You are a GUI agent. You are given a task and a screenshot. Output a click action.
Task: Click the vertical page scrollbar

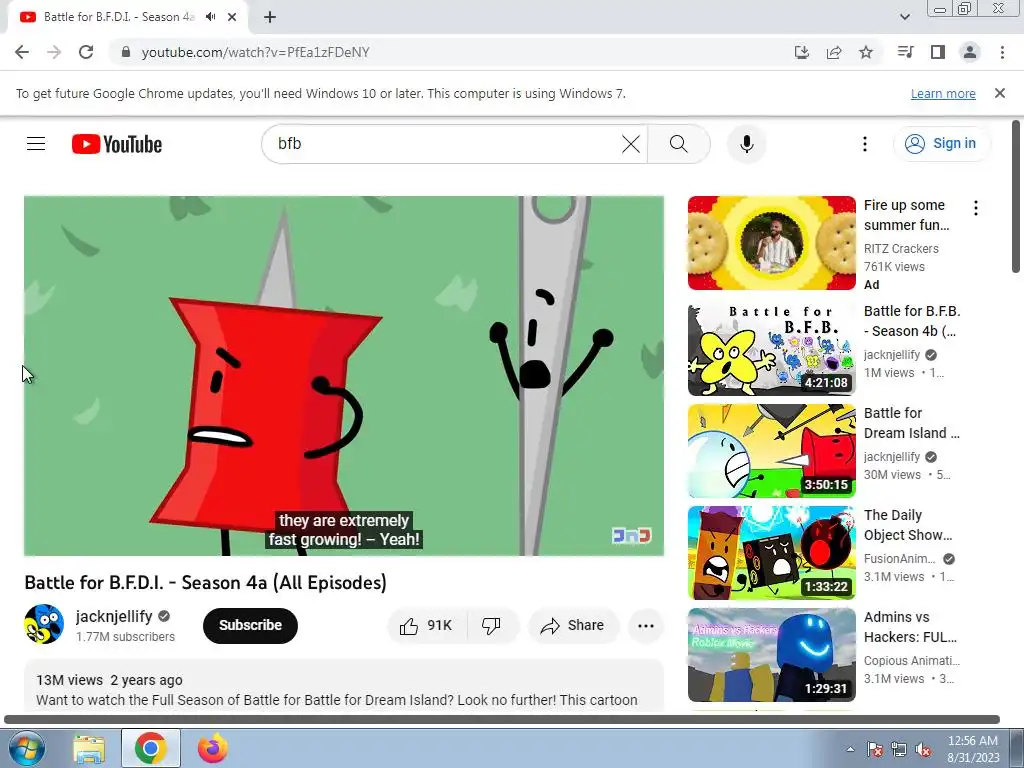[1016, 196]
